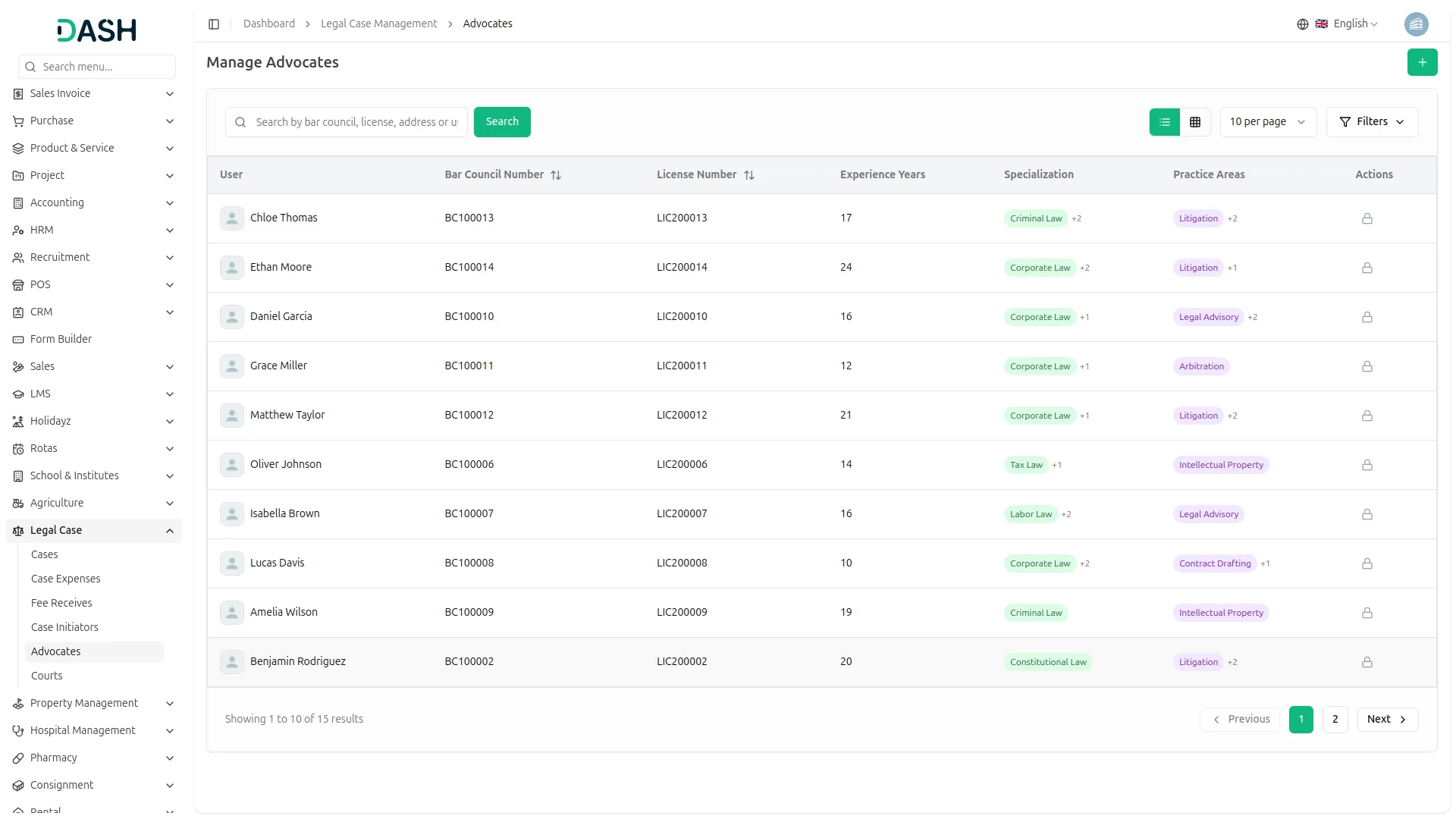Toggle the sidebar collapse icon

pos(214,24)
